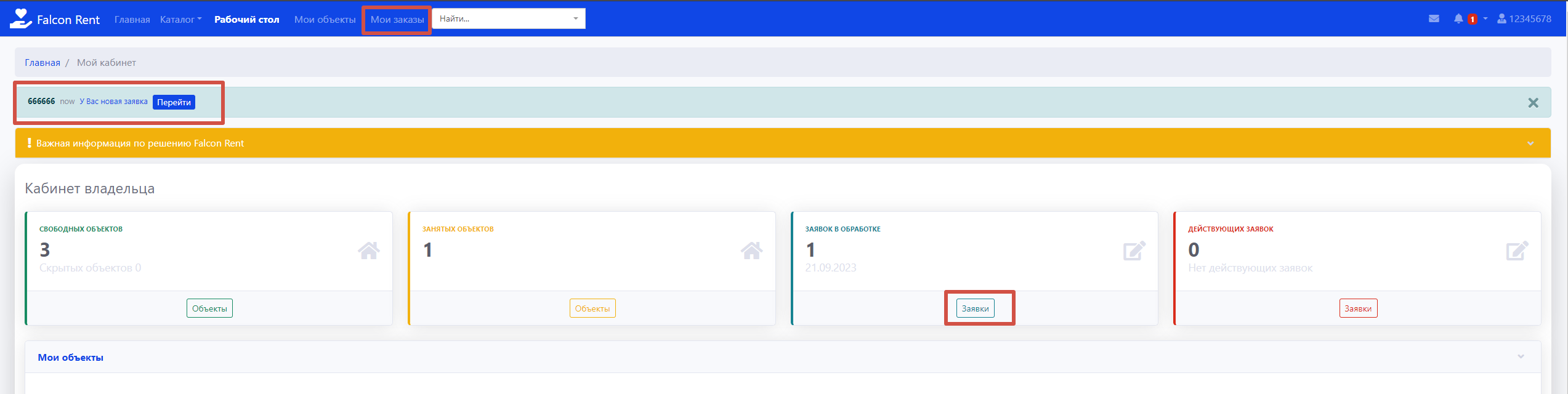Image resolution: width=1568 pixels, height=394 pixels.
Task: Click Объекты button under free objects
Action: [x=209, y=308]
